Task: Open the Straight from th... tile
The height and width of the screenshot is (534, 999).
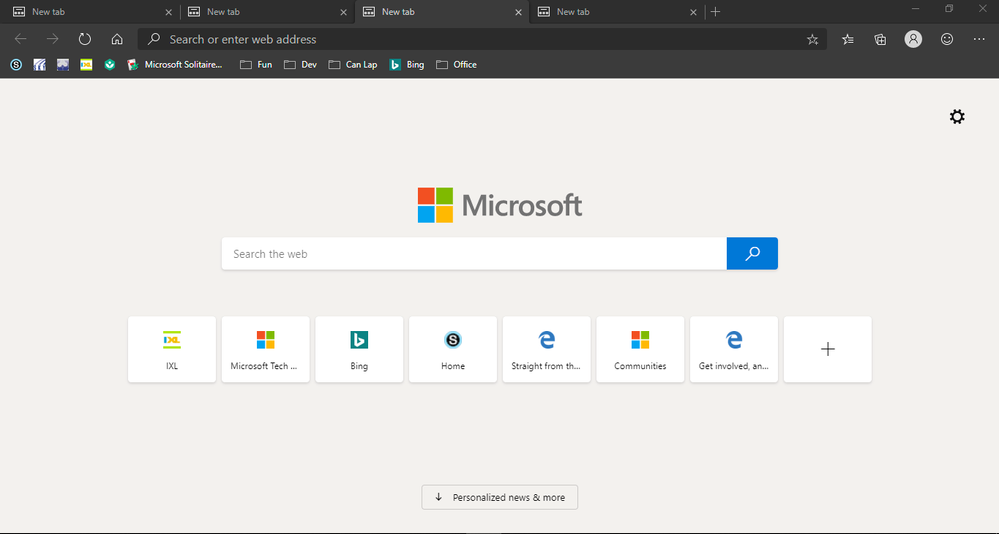Action: (x=547, y=349)
